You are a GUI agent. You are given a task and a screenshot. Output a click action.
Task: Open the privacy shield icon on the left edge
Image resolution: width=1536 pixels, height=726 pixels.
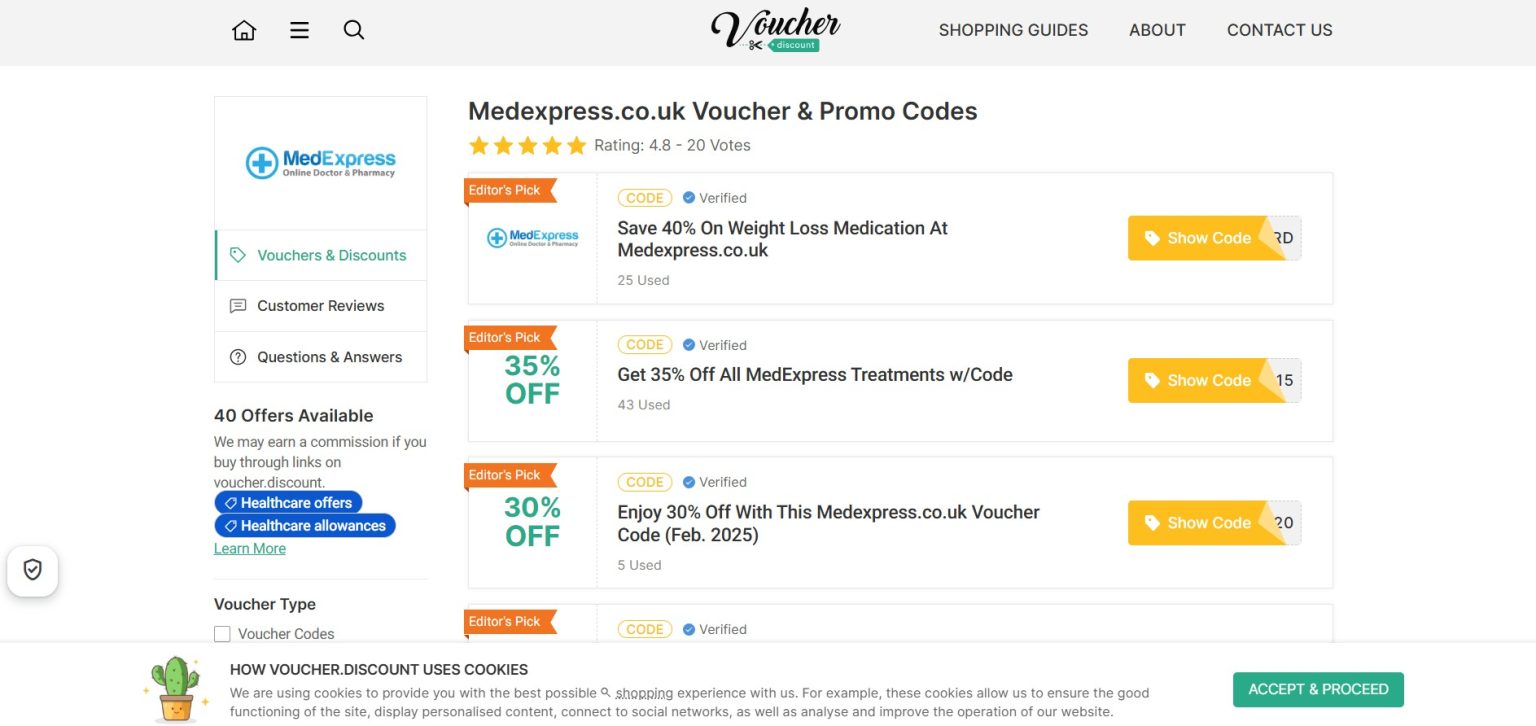click(32, 569)
